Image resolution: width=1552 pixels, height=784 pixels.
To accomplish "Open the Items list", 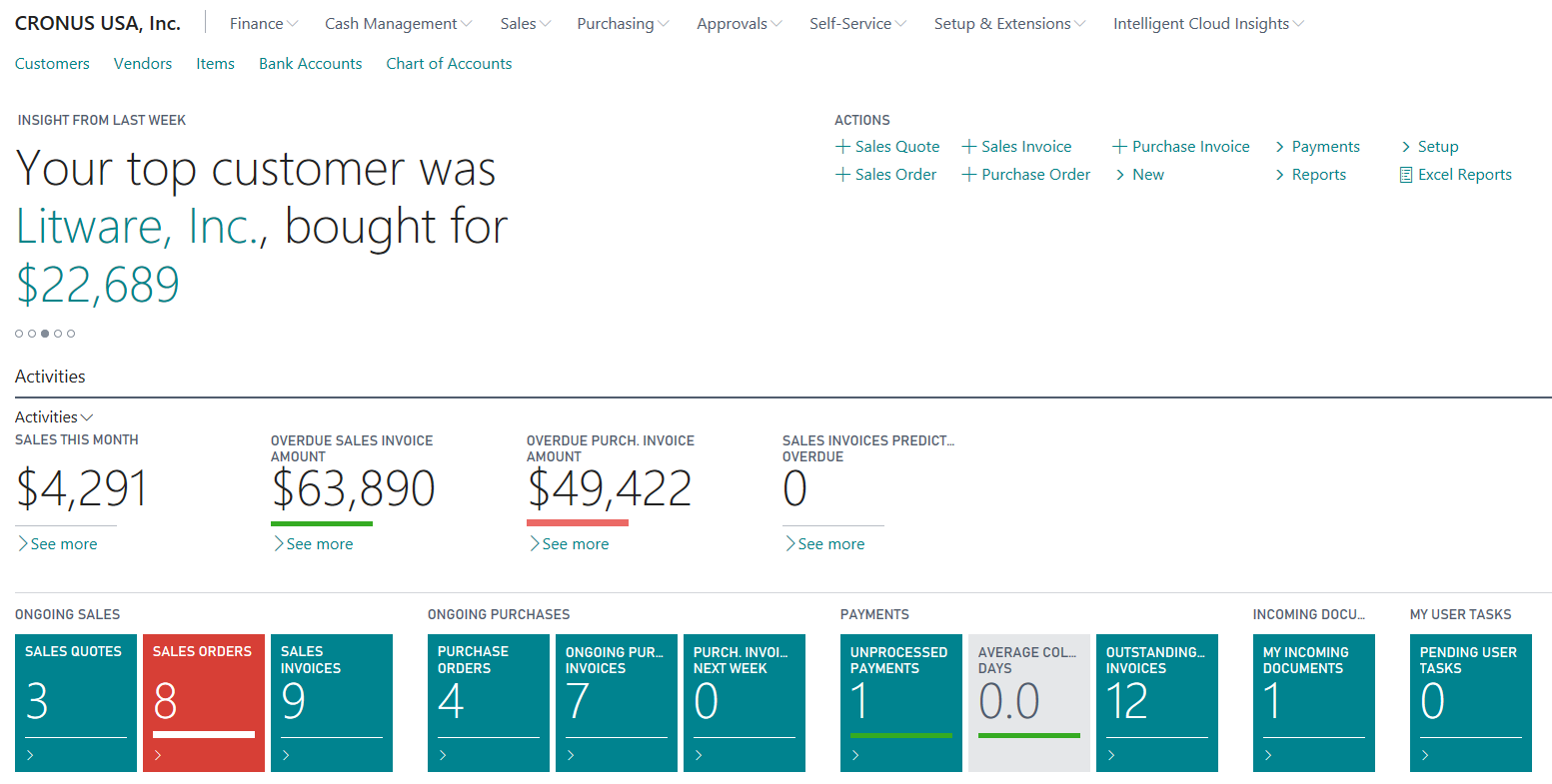I will 215,64.
